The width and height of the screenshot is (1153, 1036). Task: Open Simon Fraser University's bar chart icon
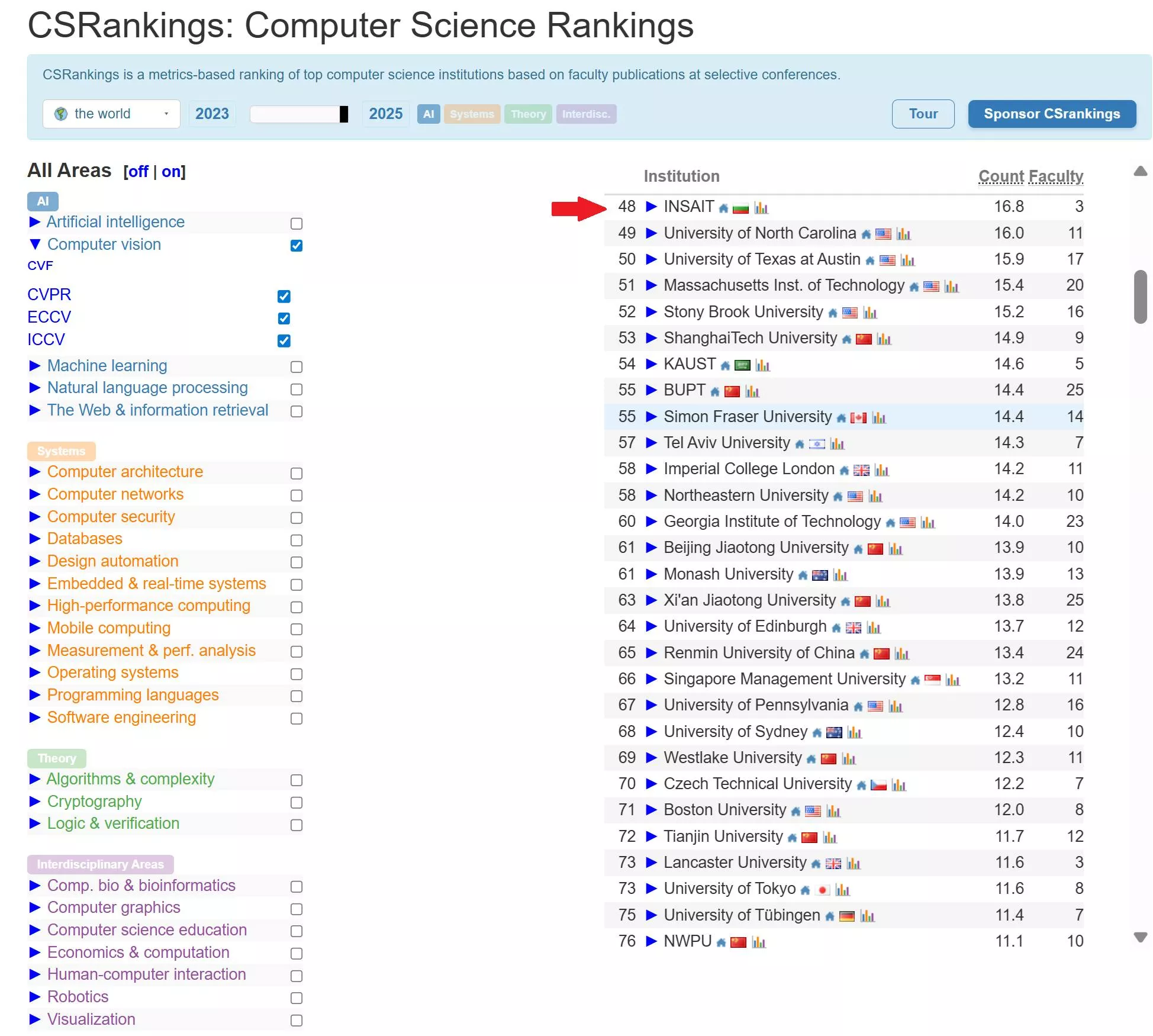pyautogui.click(x=879, y=418)
